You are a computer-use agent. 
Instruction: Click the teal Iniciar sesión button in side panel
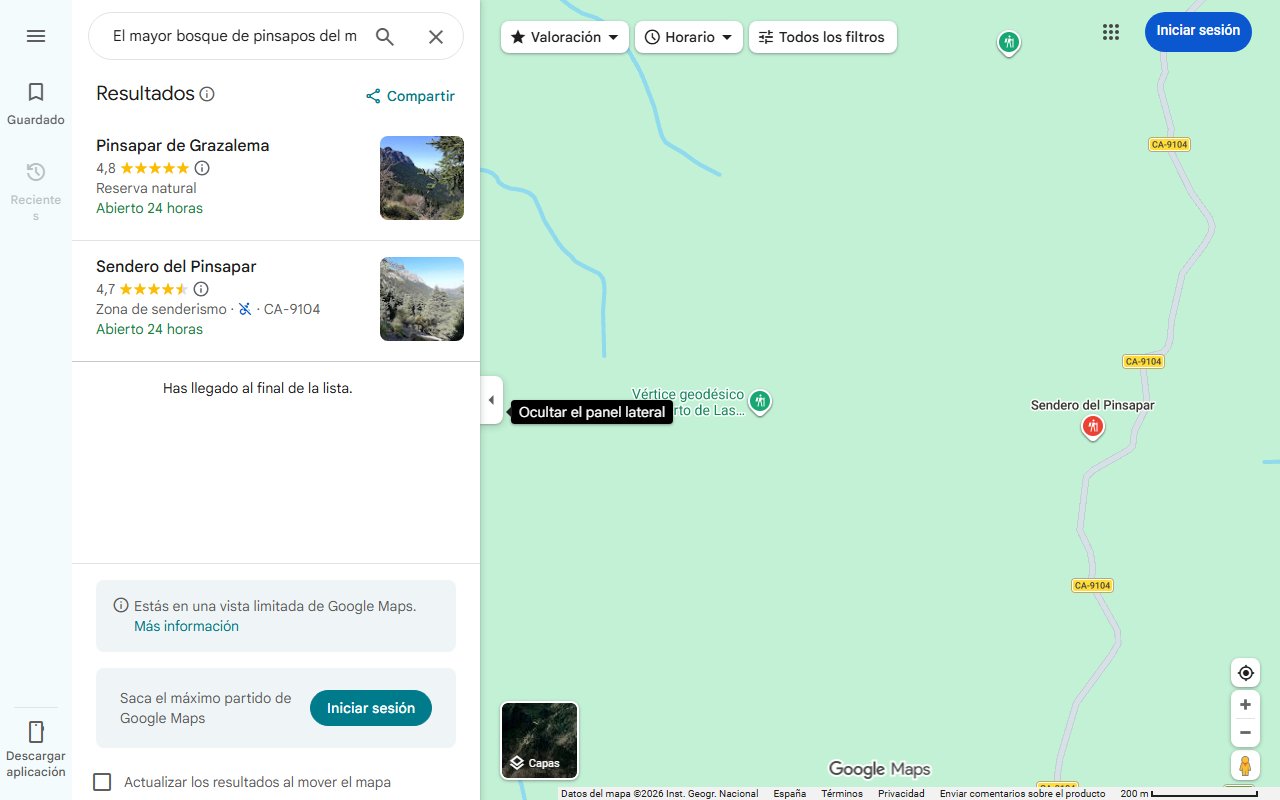pyautogui.click(x=371, y=708)
